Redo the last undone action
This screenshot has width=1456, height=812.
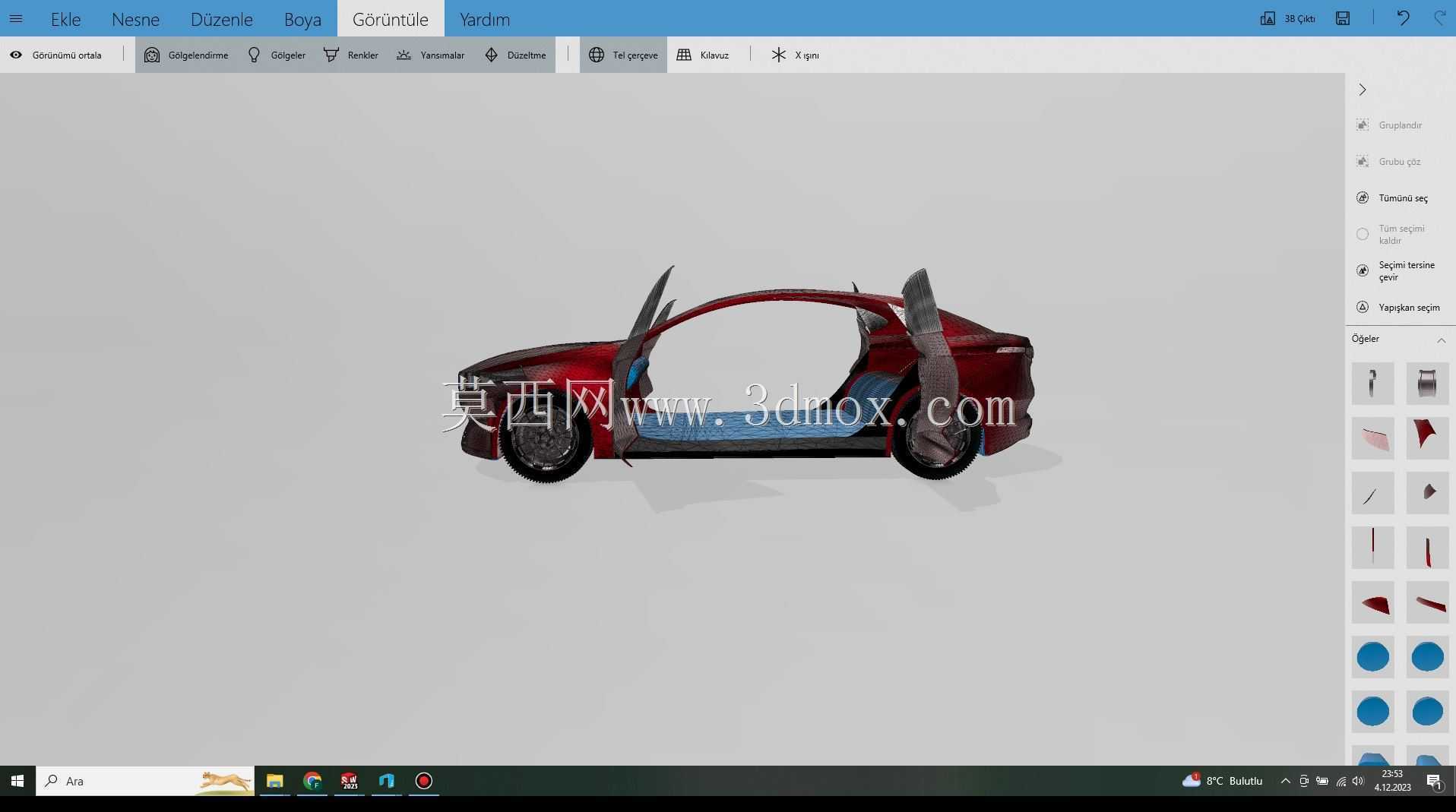pos(1439,18)
